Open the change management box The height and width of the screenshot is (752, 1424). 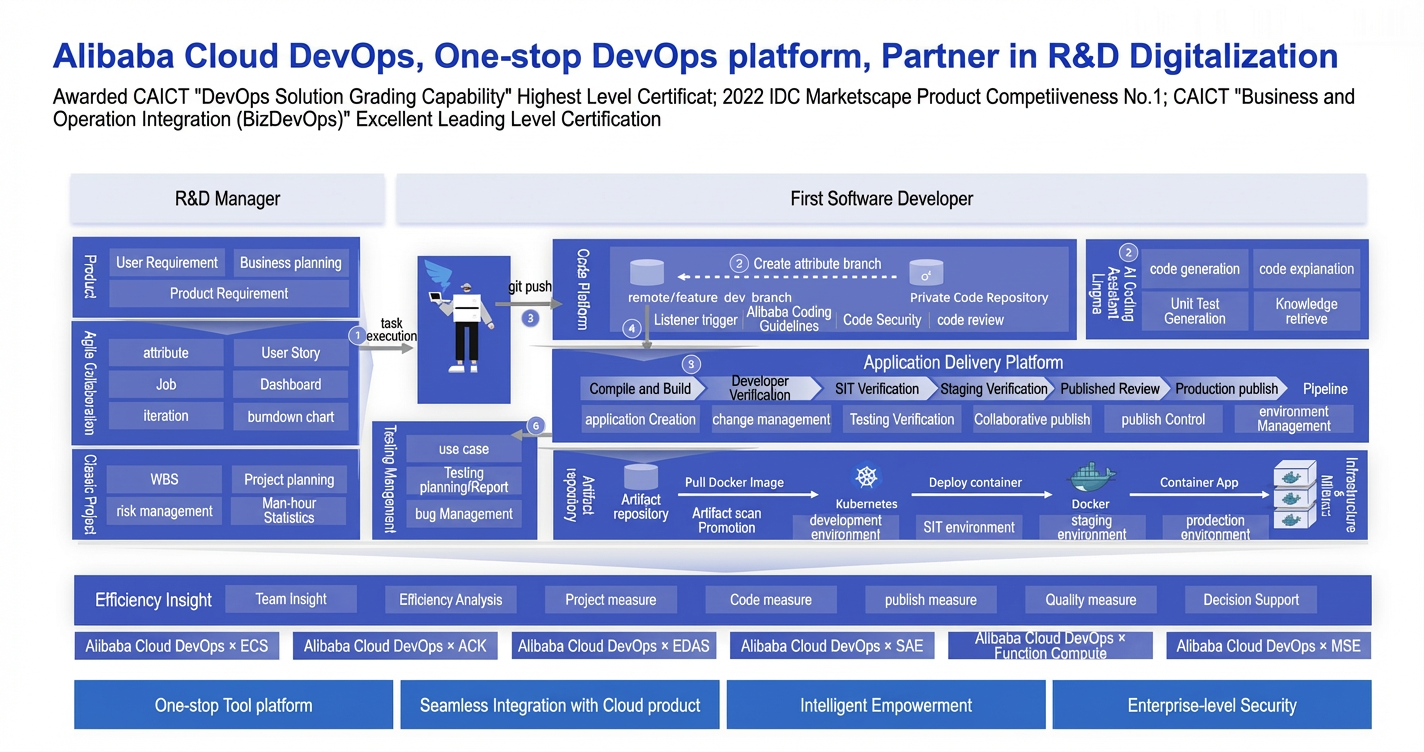click(x=771, y=420)
